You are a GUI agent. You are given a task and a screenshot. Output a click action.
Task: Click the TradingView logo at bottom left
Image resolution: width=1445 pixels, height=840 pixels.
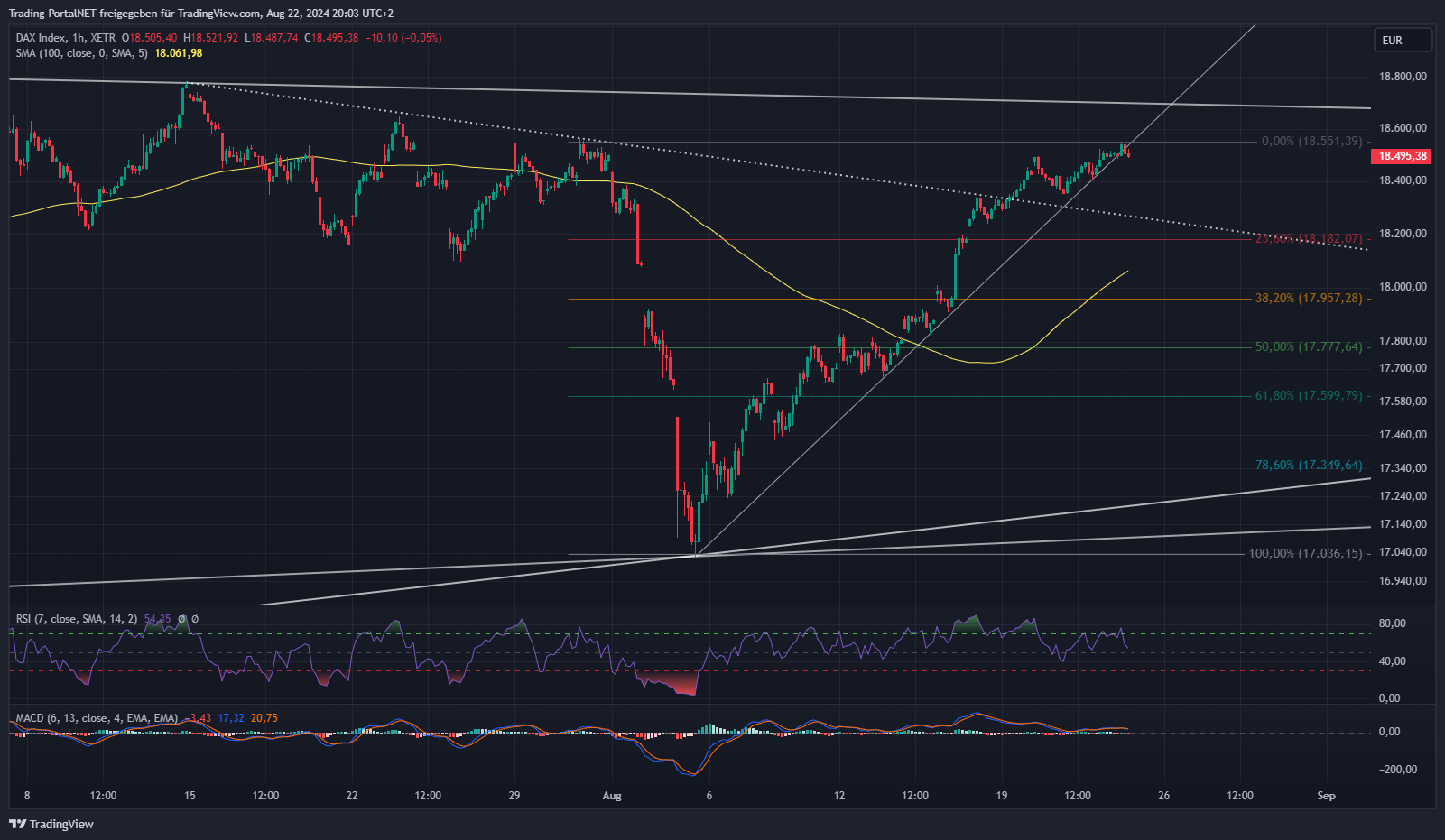(x=51, y=824)
